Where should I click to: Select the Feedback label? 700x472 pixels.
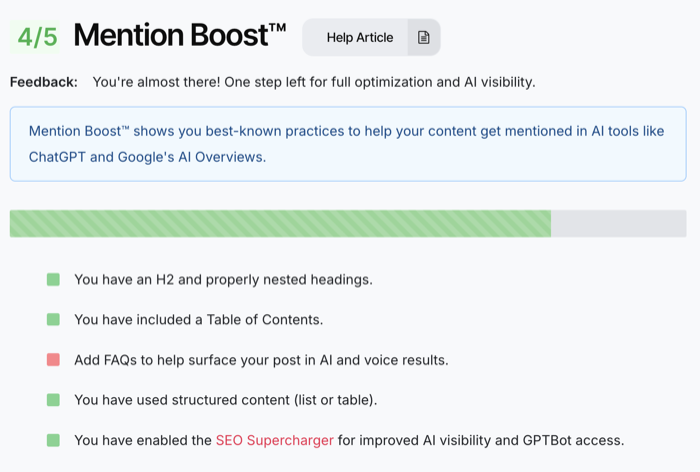[44, 82]
